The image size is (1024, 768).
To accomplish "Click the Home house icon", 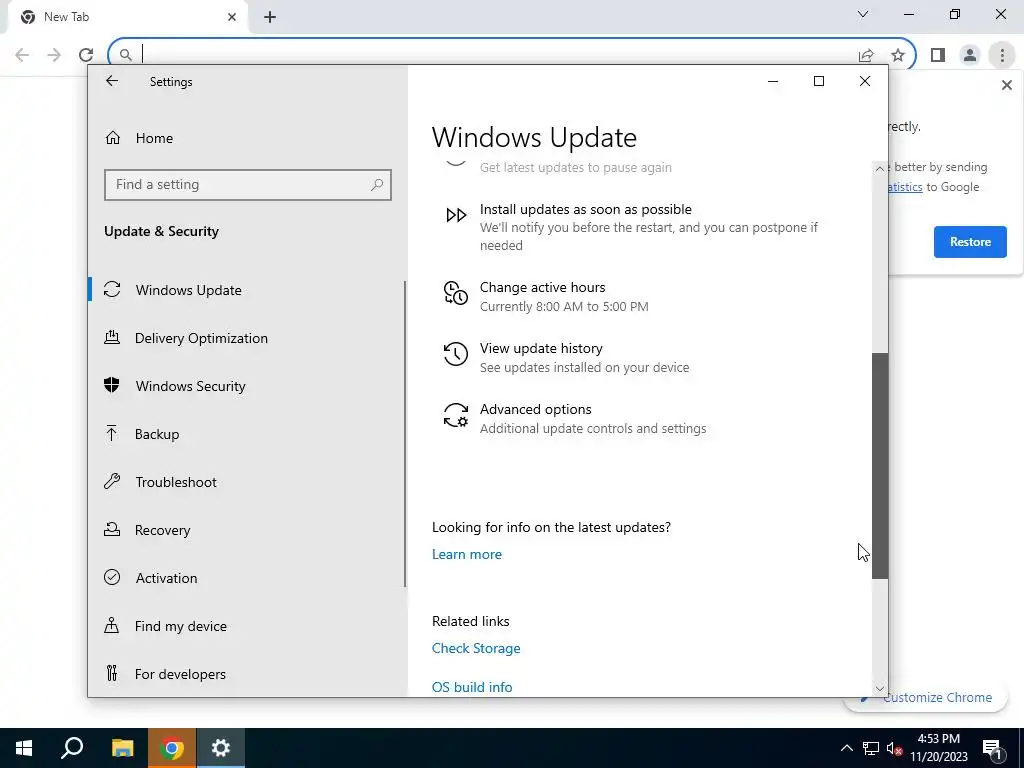I will (x=113, y=138).
